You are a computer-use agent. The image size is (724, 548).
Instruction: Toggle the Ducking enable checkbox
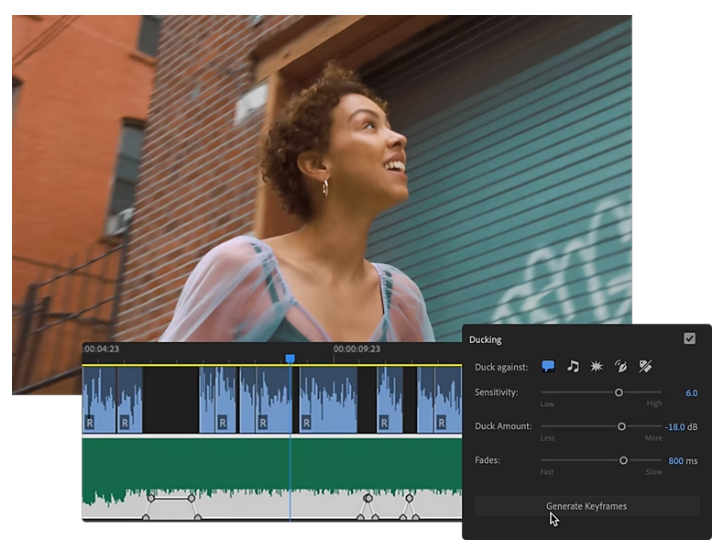(689, 339)
